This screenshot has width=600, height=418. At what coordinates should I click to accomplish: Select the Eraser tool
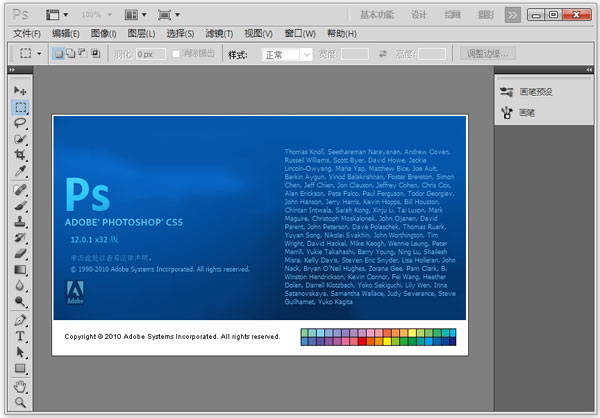[x=20, y=253]
